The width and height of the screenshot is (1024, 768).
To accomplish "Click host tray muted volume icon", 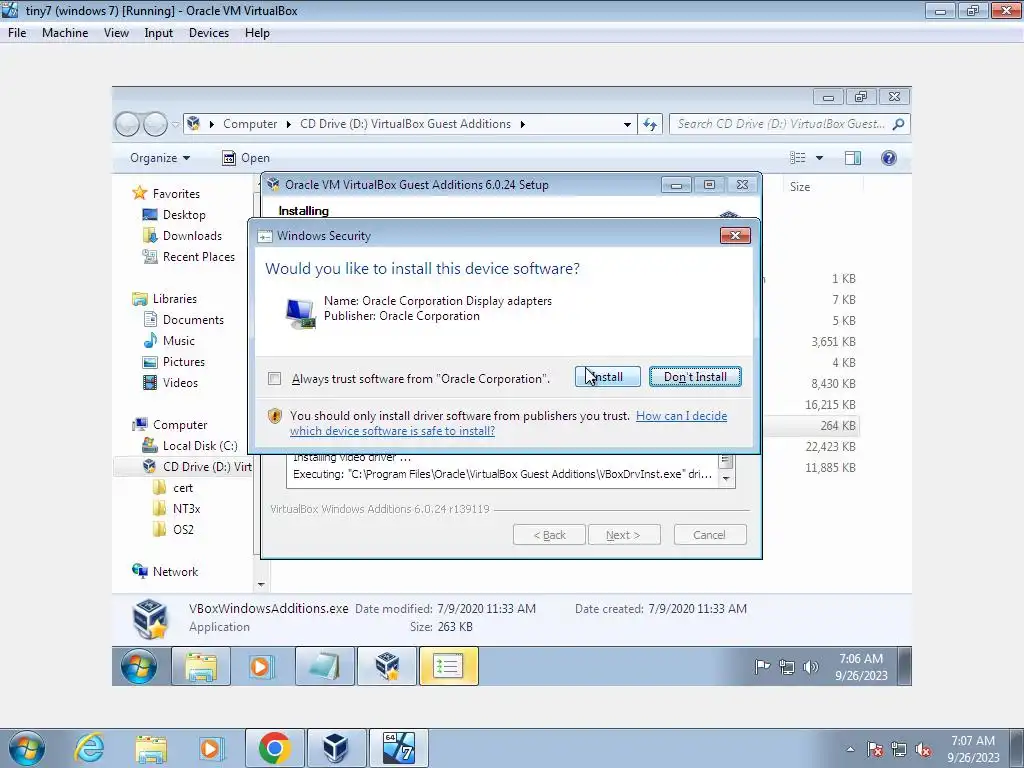I will coord(923,750).
